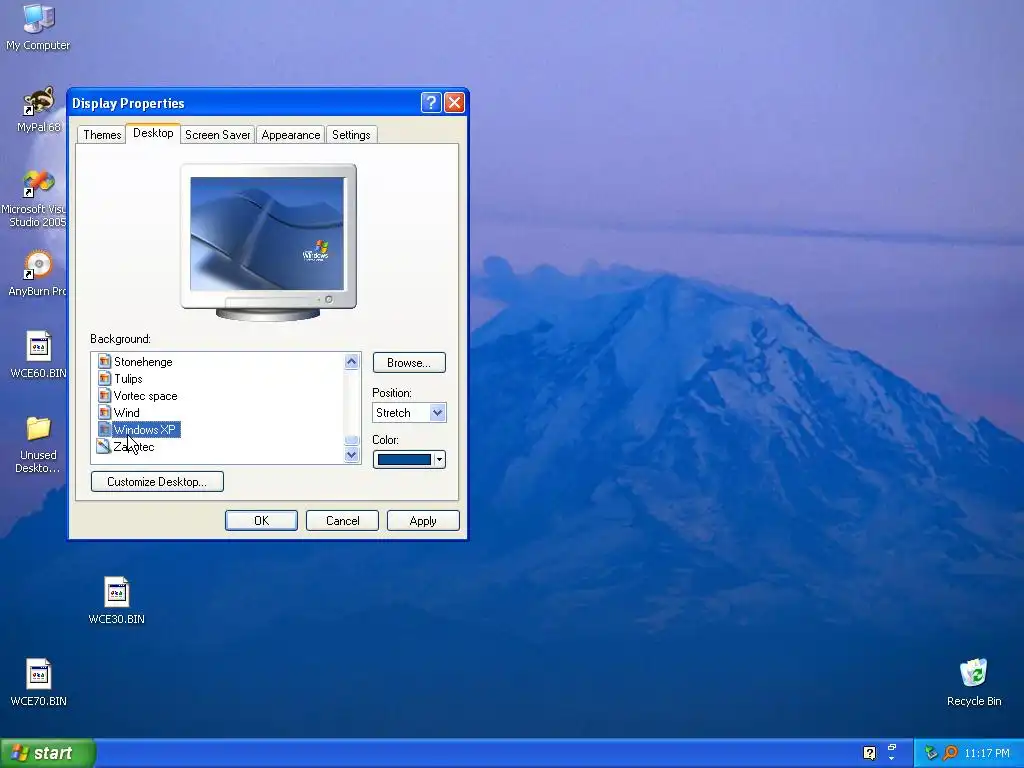Click the Stonehenge wallpaper icon
Image resolution: width=1024 pixels, height=768 pixels.
104,361
